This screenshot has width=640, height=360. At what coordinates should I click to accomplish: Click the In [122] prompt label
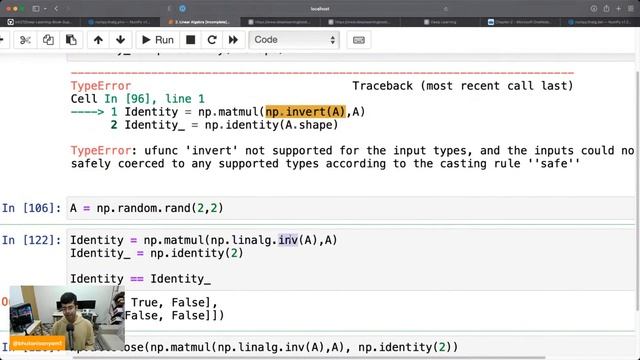click(31, 240)
